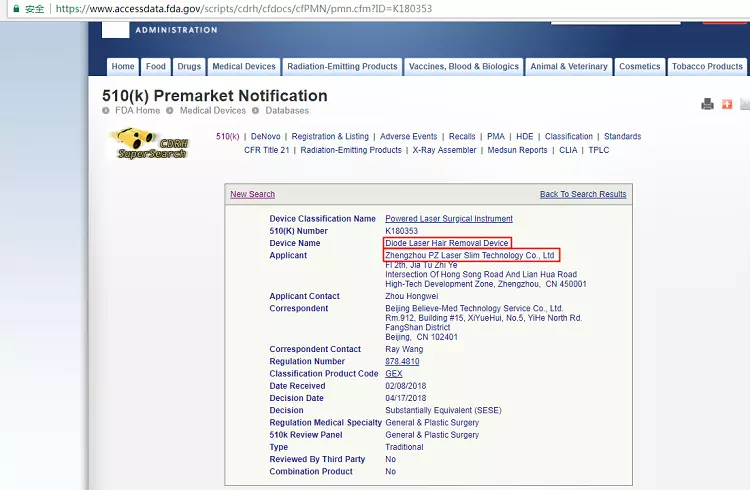750x490 pixels.
Task: Open Powered Laser Surgical Instrument link
Action: [x=449, y=219]
